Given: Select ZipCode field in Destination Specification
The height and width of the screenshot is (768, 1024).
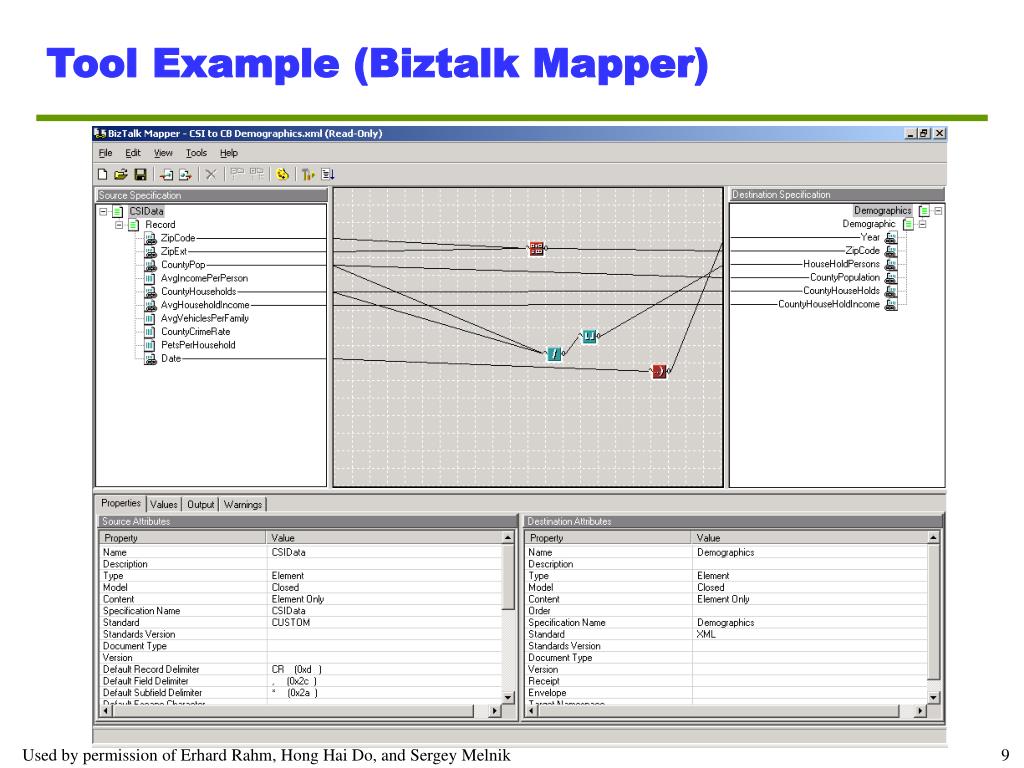Looking at the screenshot, I should click(x=862, y=251).
